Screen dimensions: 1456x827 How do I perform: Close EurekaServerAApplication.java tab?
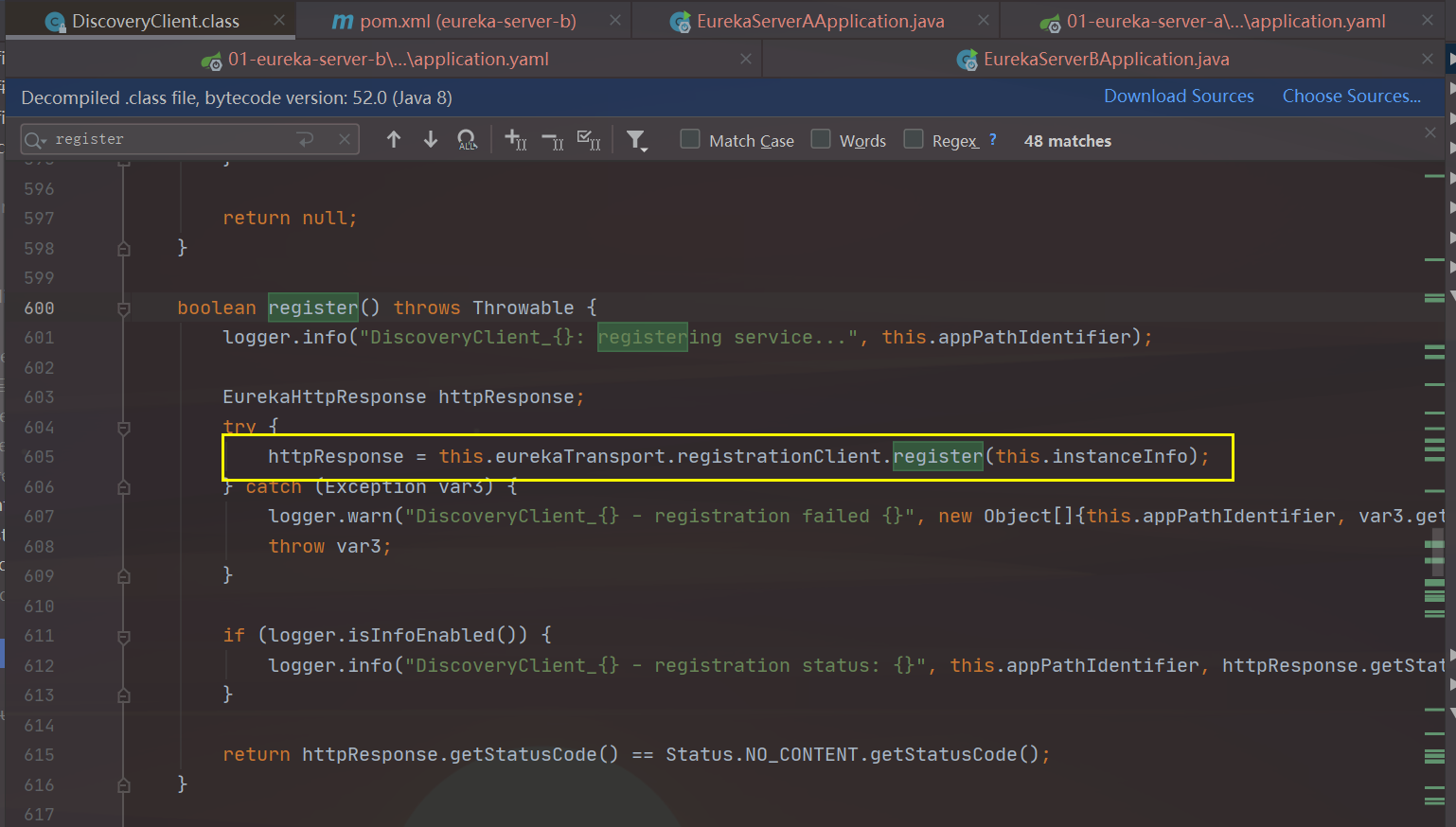[984, 20]
